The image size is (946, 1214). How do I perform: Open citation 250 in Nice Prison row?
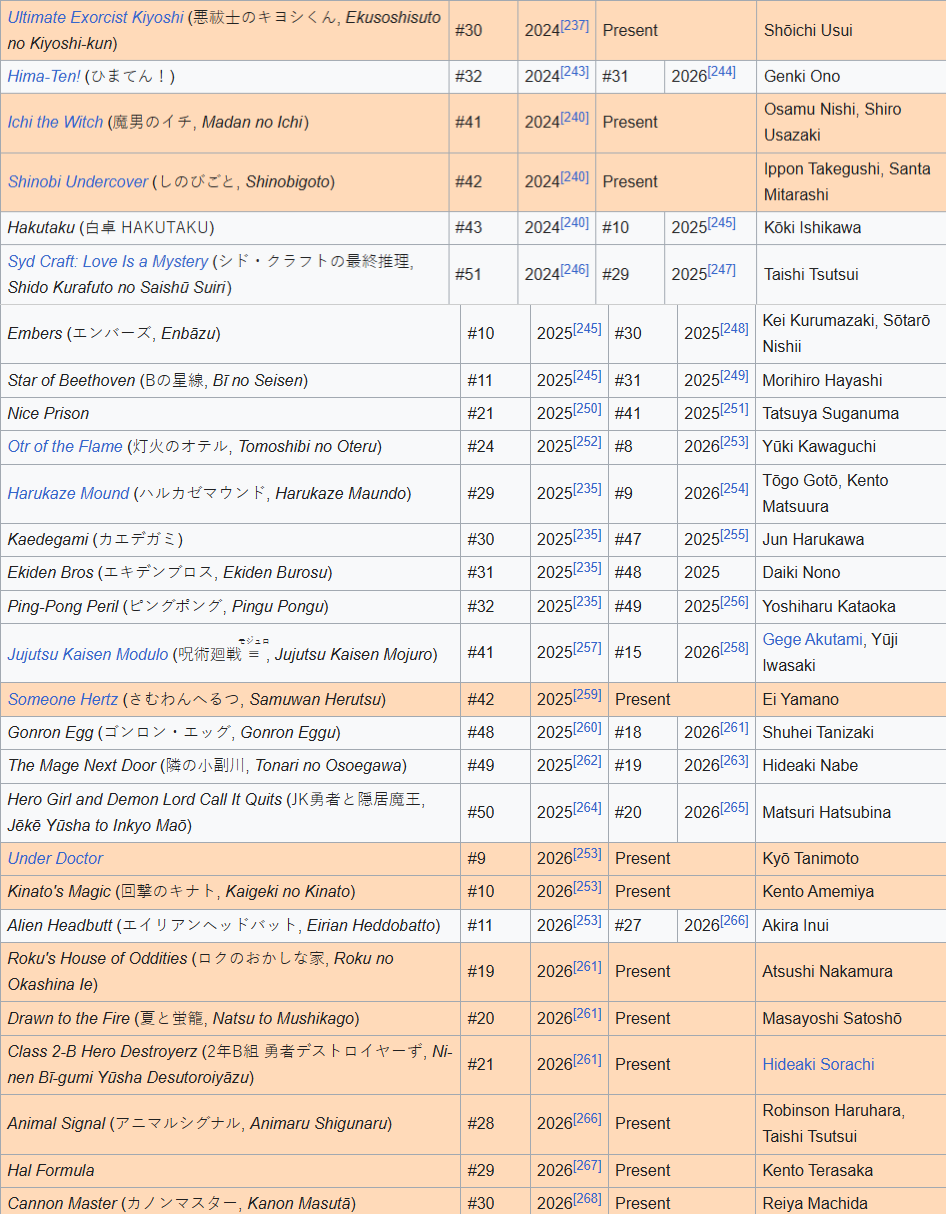pyautogui.click(x=587, y=408)
